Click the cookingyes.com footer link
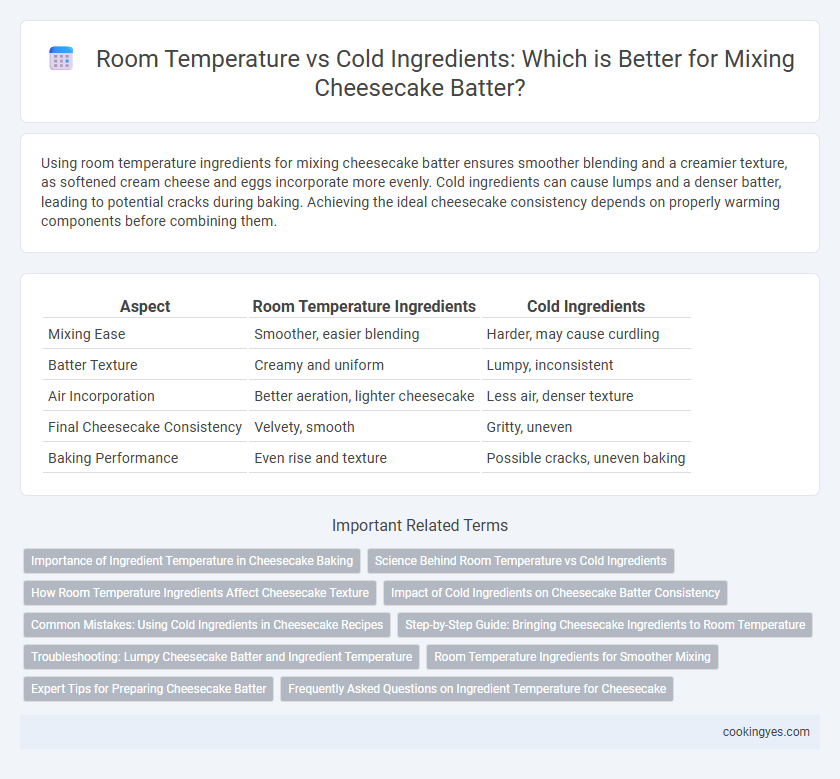The width and height of the screenshot is (840, 779). [x=766, y=732]
